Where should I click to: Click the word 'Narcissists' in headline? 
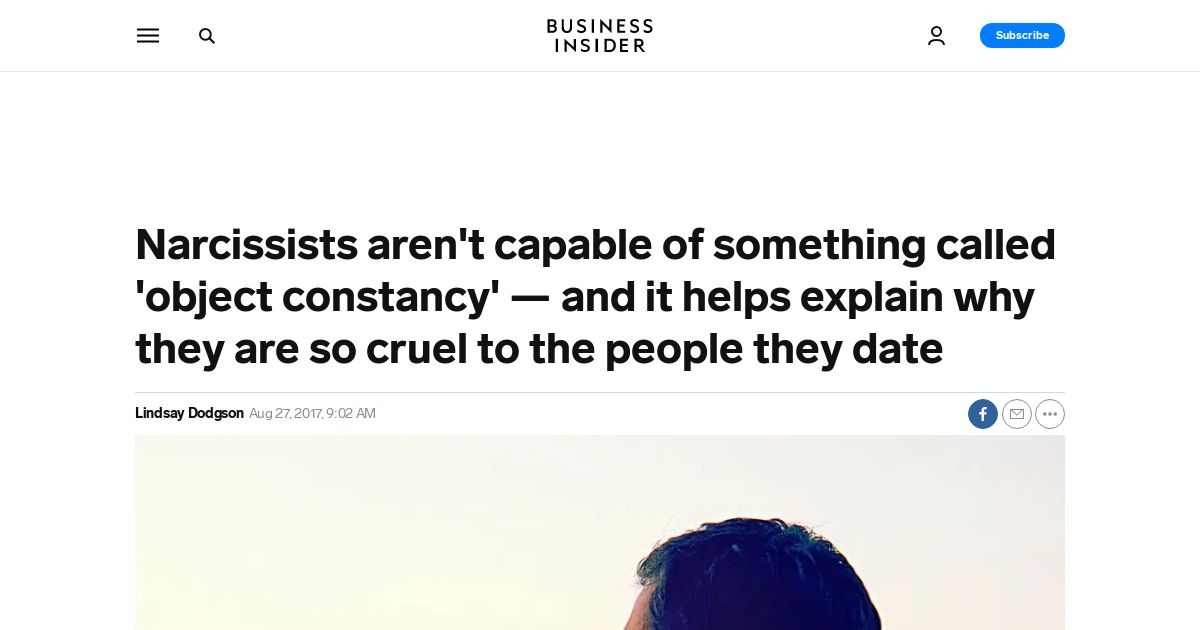coord(247,244)
